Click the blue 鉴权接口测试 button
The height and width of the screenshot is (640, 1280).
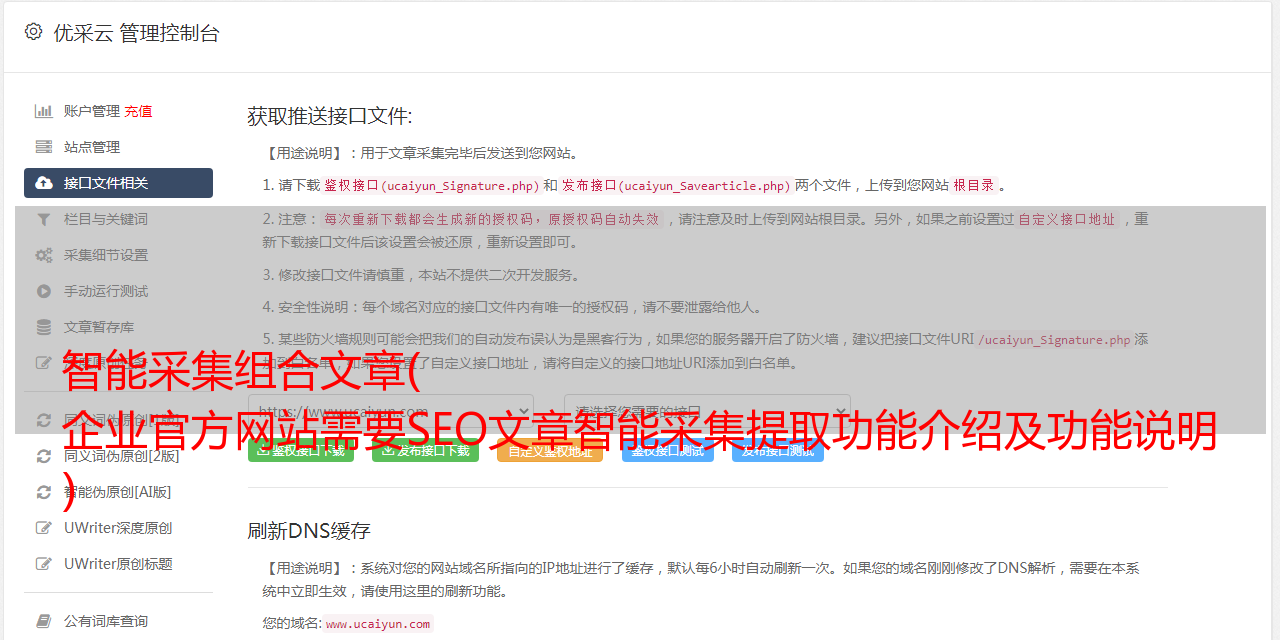pyautogui.click(x=668, y=451)
